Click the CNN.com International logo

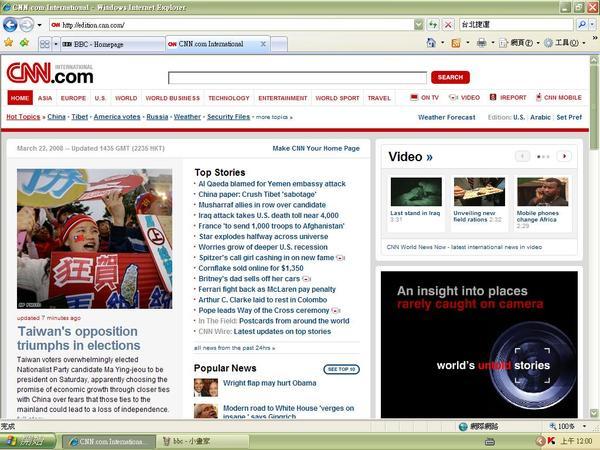(50, 73)
